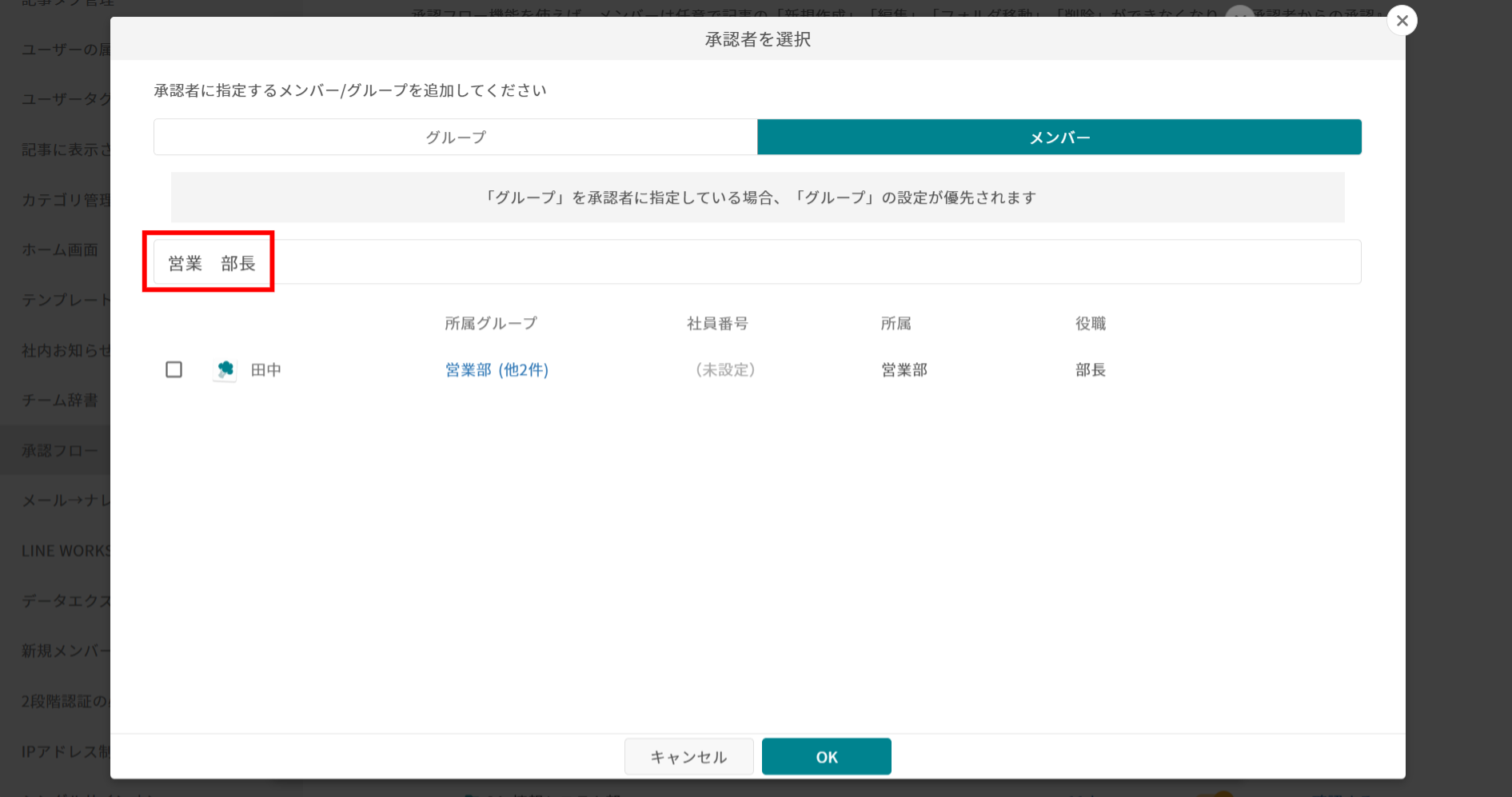Click the search field containing 営業 部長
Viewport: 1512px width, 797px height.
click(756, 262)
